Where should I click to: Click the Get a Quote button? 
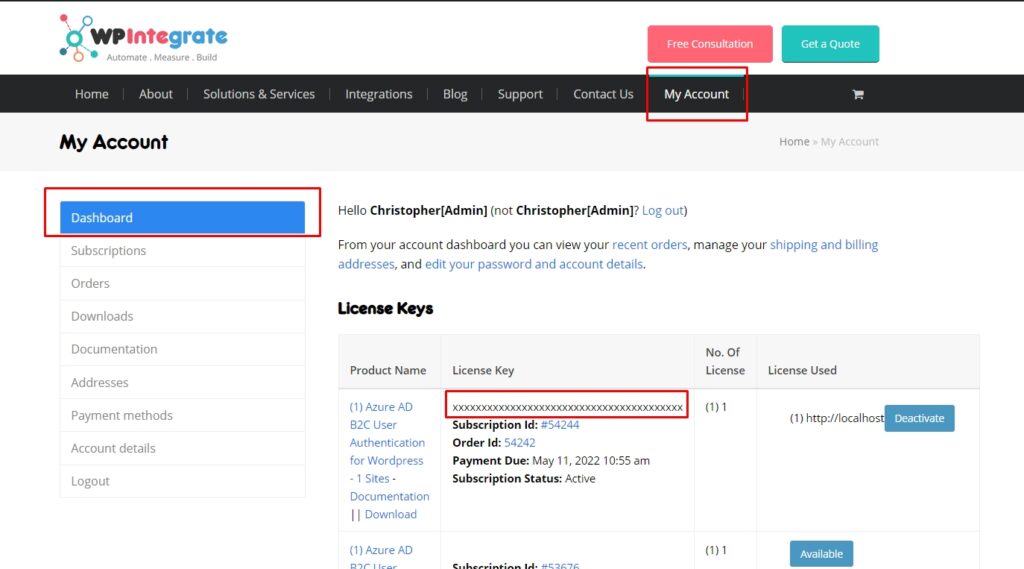[830, 44]
